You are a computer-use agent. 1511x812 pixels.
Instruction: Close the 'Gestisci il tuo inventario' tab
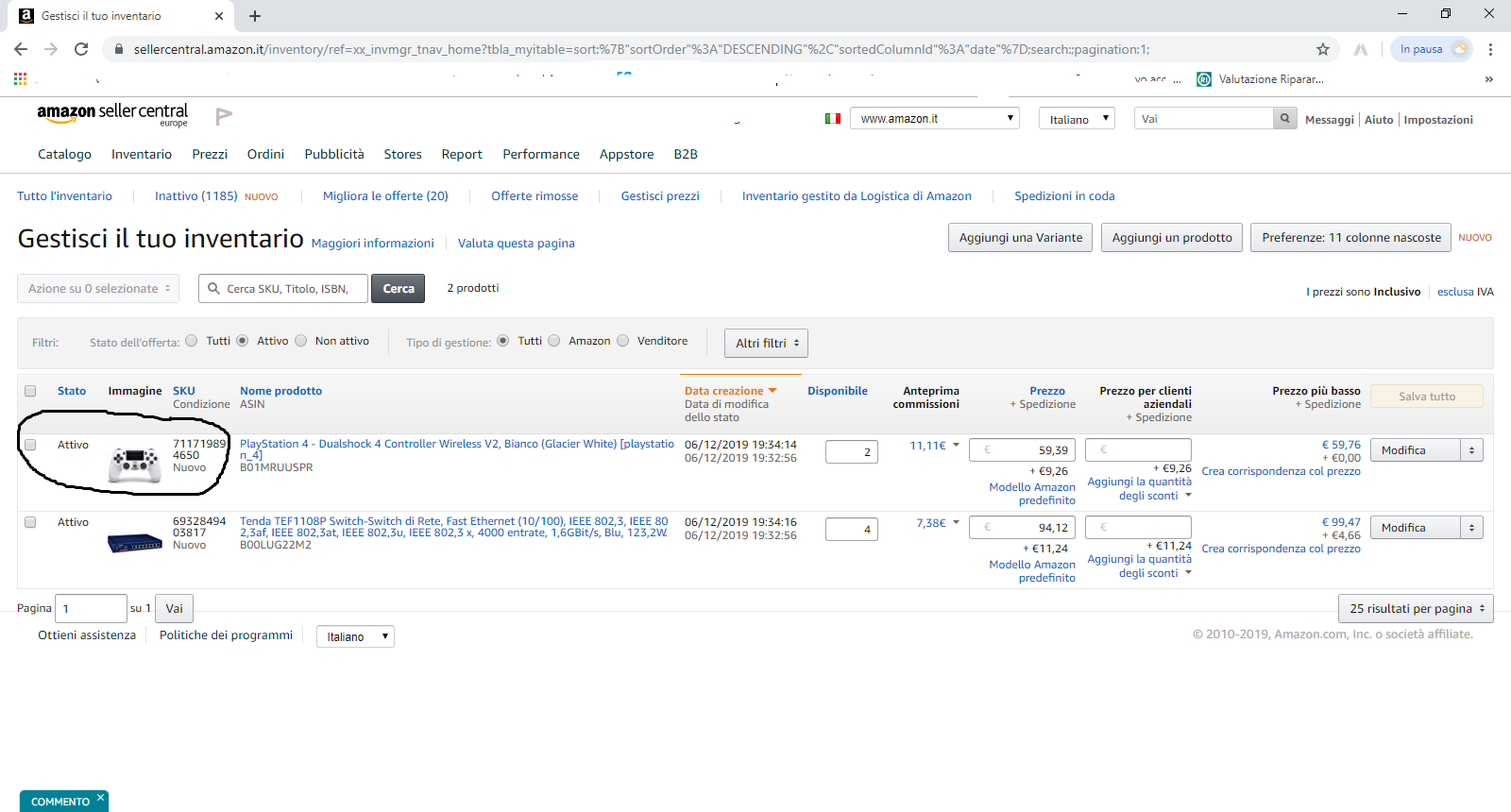coord(219,16)
